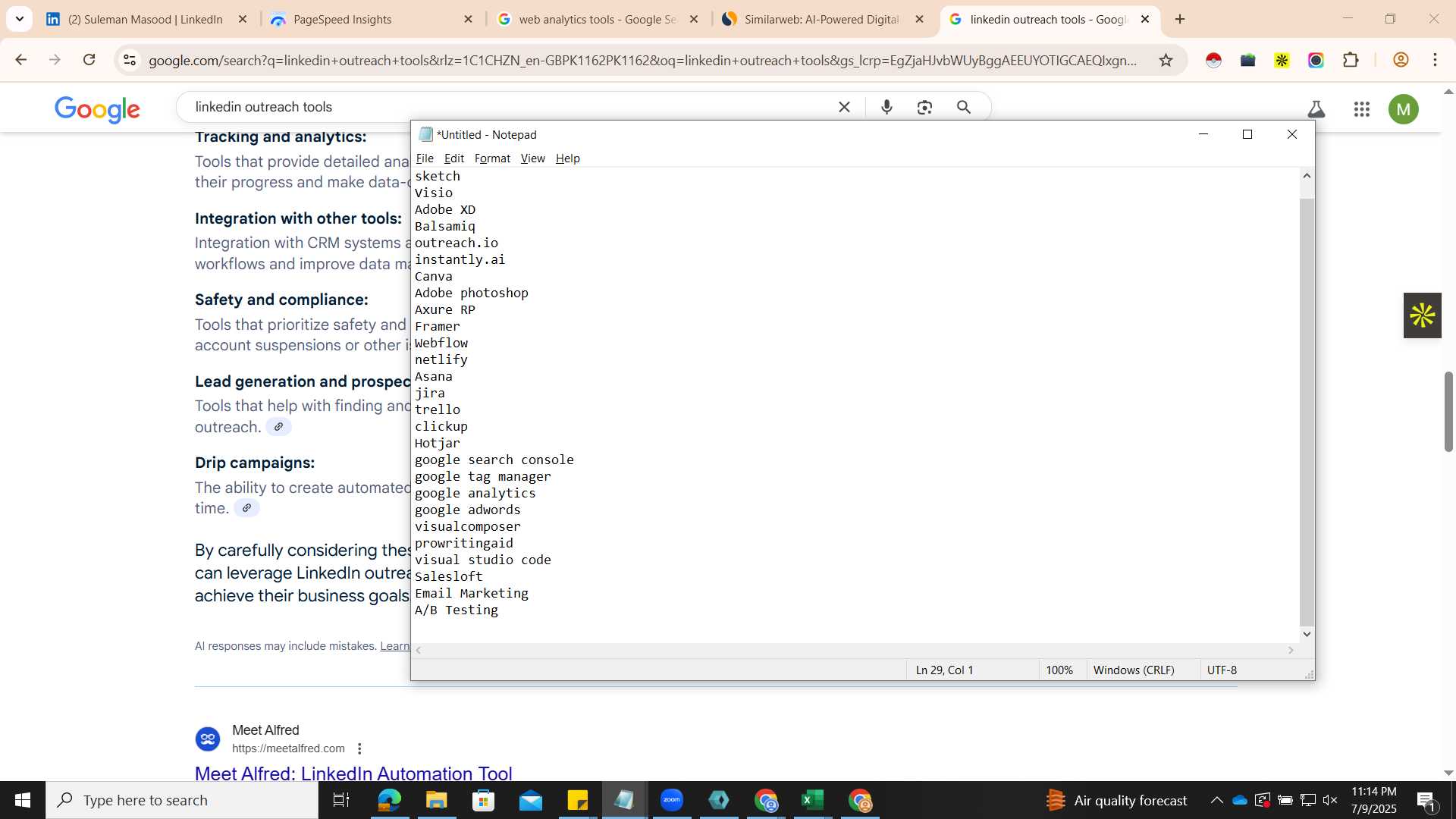Open Notepad File menu
The image size is (1456, 819).
pos(425,158)
